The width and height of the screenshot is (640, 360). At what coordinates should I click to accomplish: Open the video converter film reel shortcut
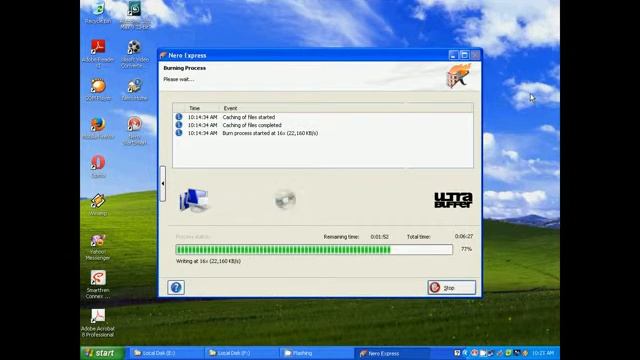tap(135, 53)
